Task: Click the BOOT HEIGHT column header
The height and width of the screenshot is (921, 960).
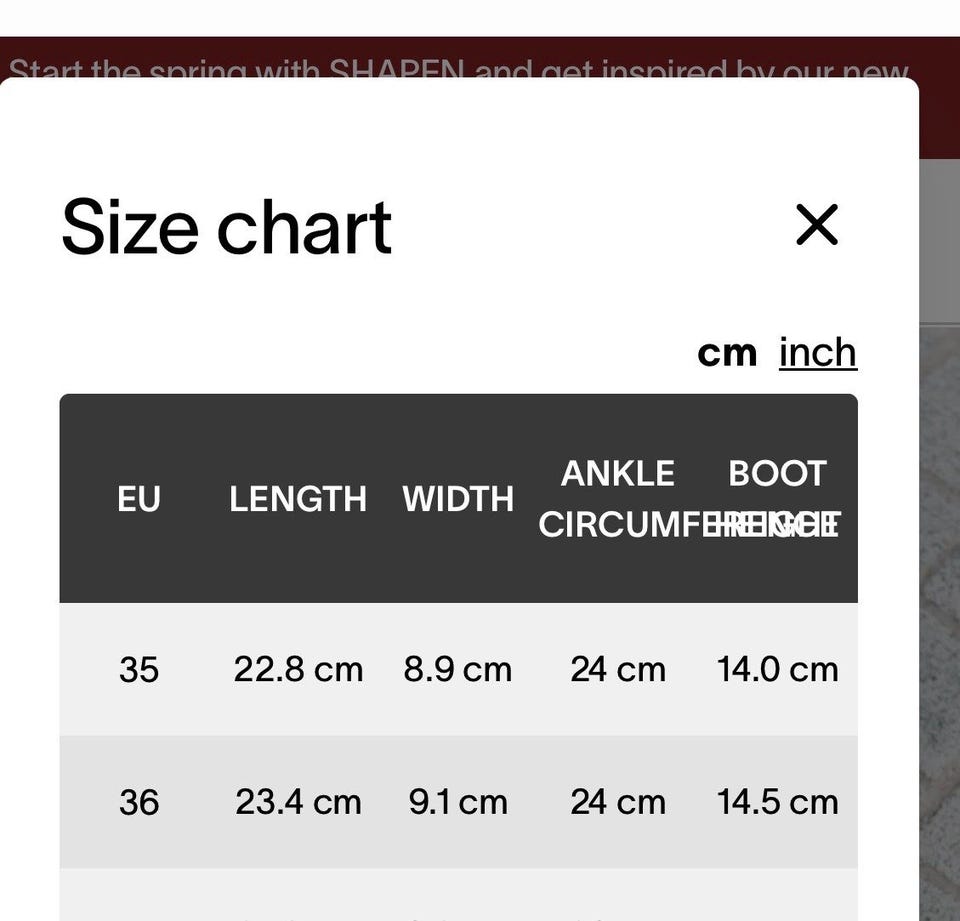Action: click(x=778, y=474)
